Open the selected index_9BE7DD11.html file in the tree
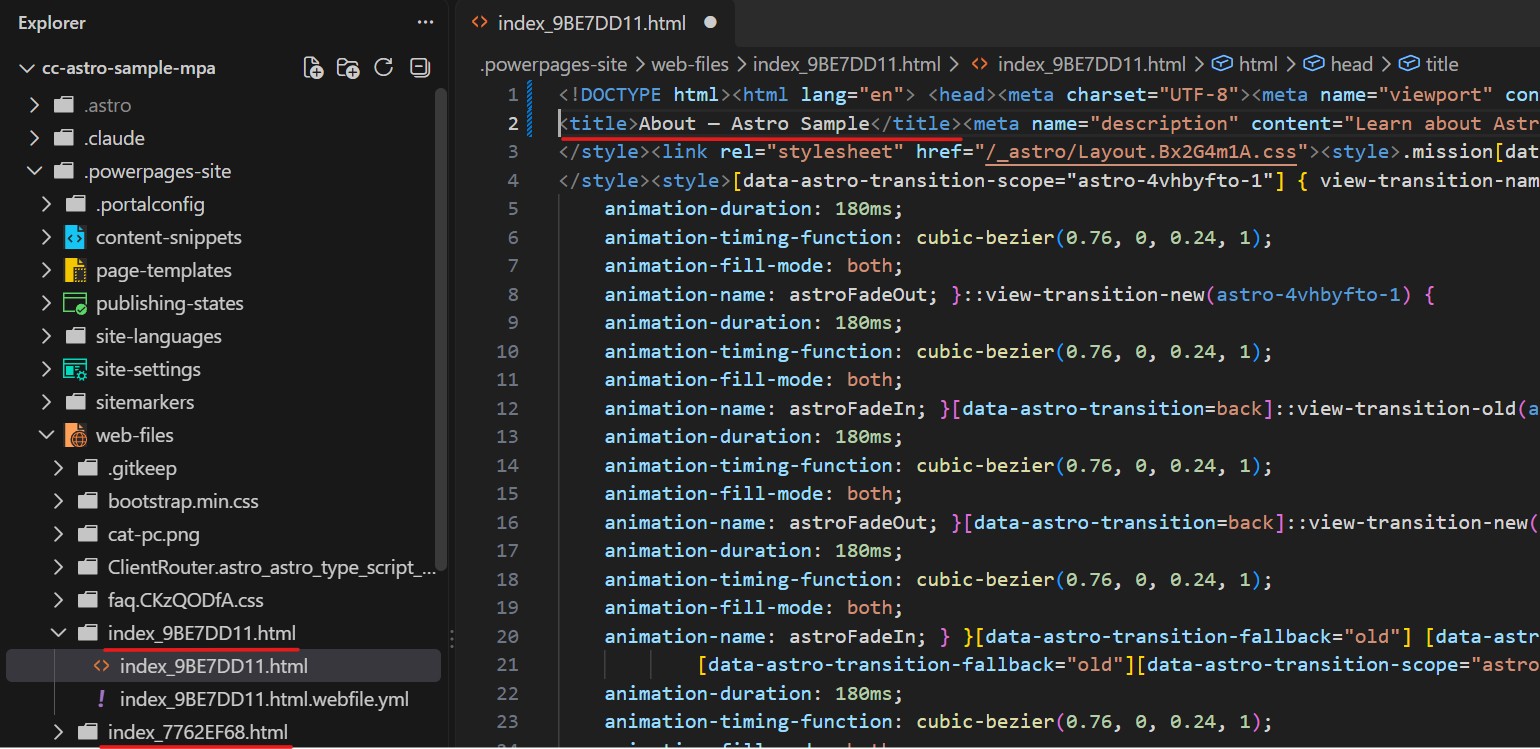 tap(223, 666)
